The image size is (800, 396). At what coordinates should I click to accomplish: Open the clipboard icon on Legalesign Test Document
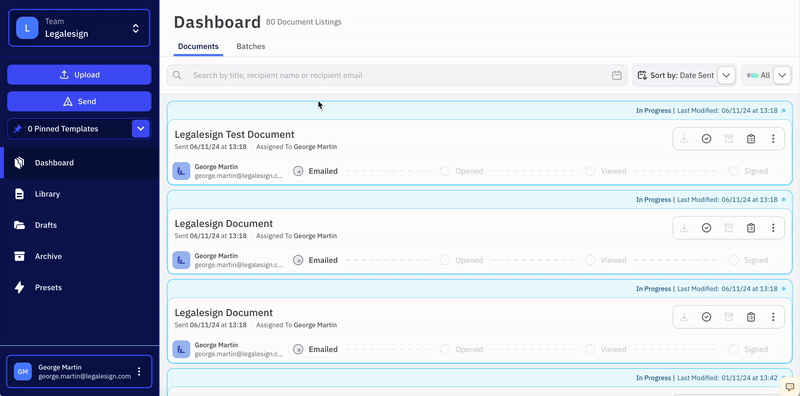tap(751, 139)
